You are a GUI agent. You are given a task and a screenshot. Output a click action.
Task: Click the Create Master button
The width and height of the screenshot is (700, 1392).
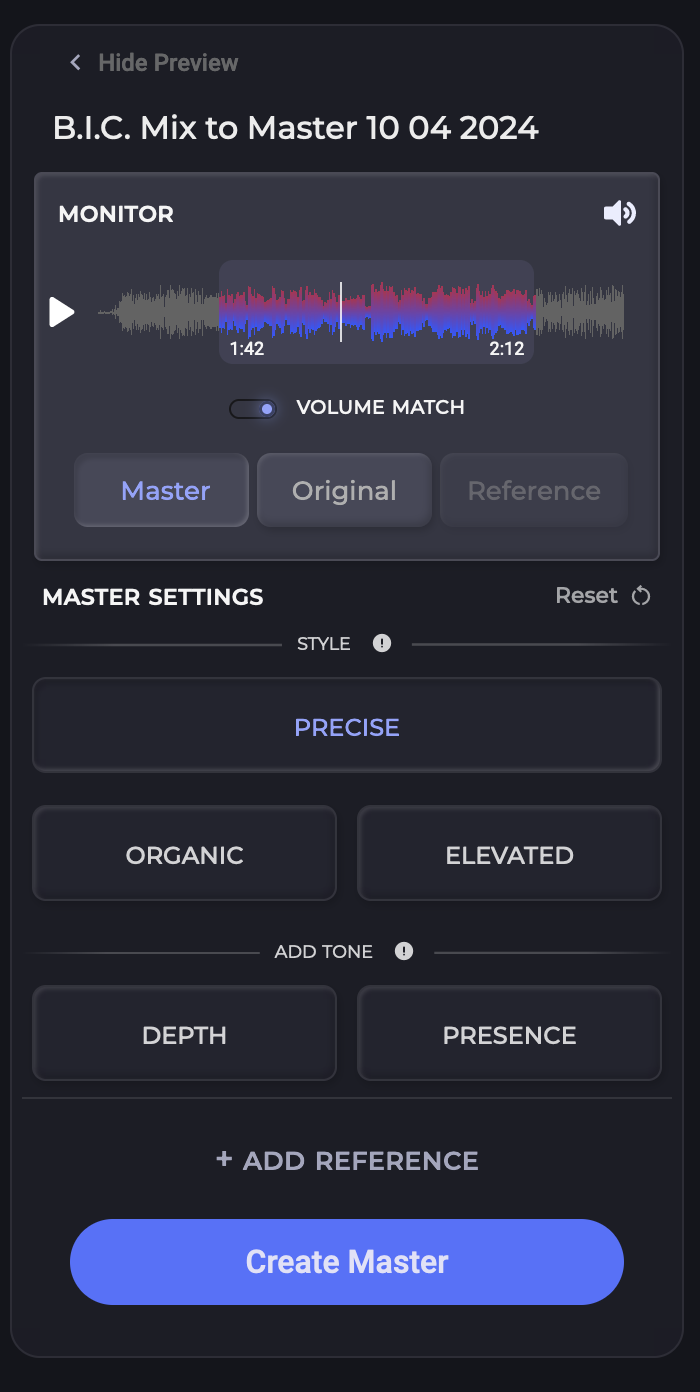(346, 1261)
